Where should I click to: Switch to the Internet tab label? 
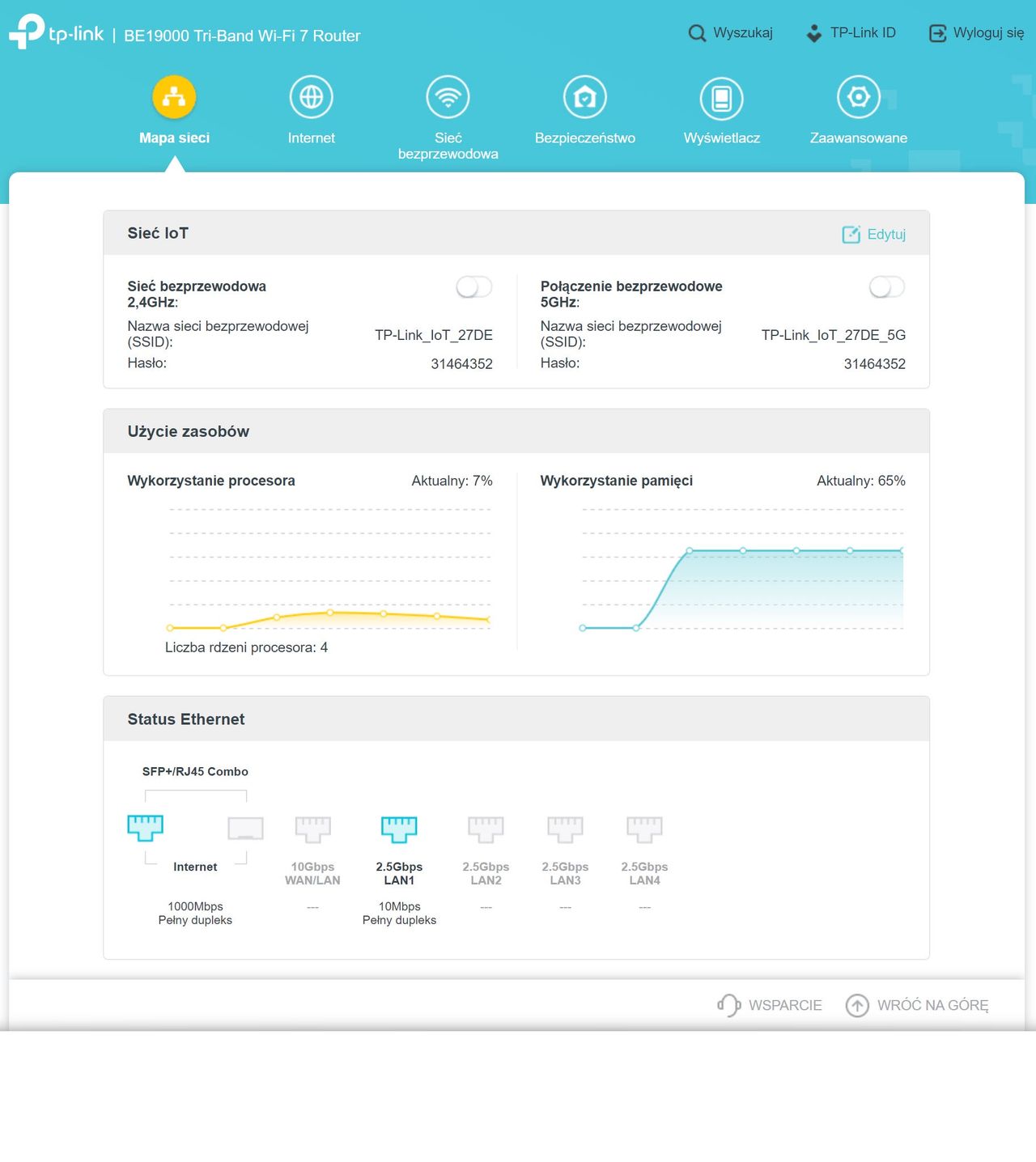(312, 138)
